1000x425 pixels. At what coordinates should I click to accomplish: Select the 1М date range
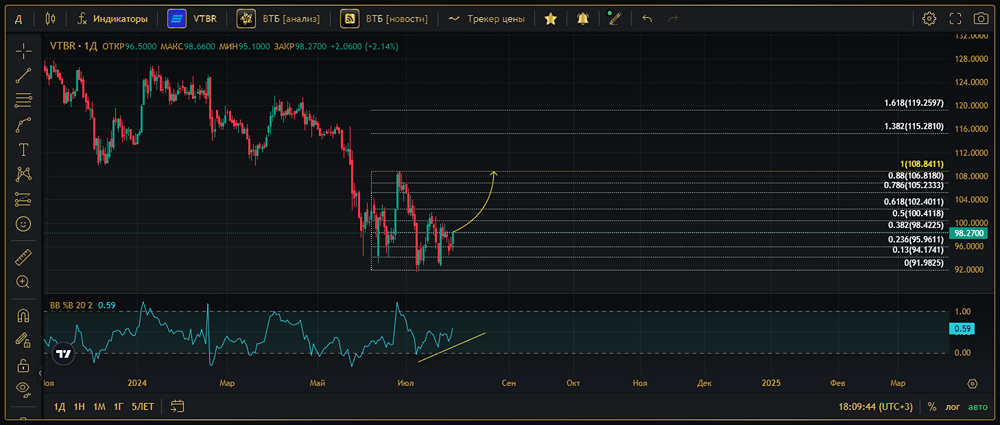click(99, 406)
